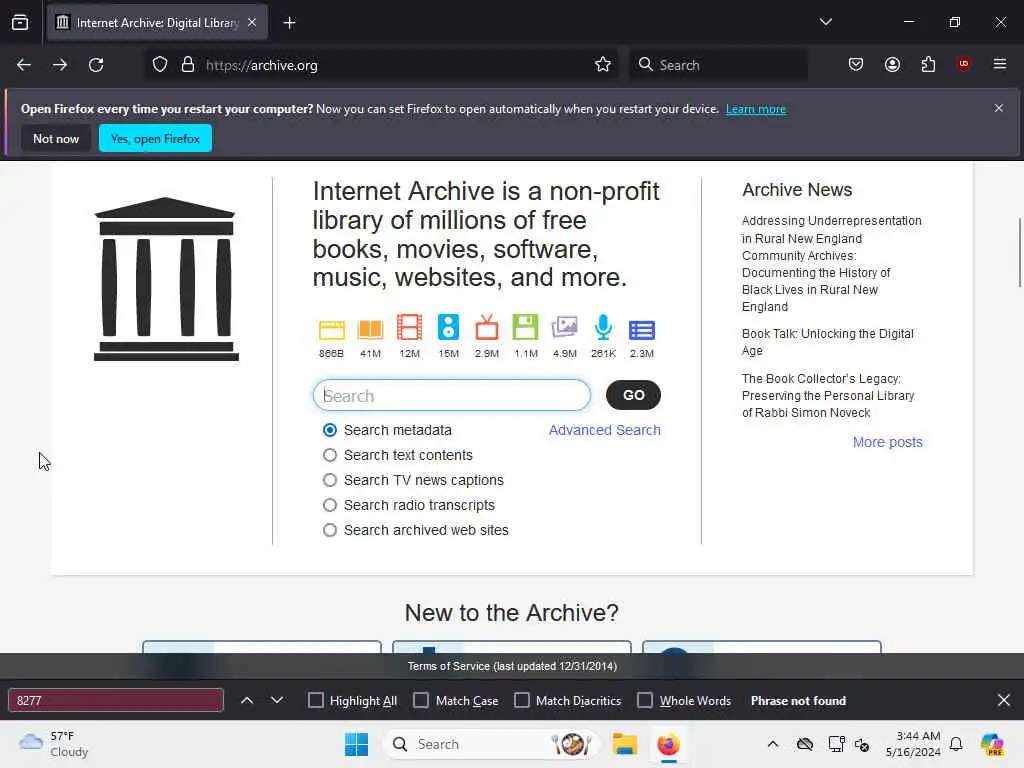The image size is (1024, 768).
Task: Open the Pocket save icon
Action: click(x=856, y=65)
